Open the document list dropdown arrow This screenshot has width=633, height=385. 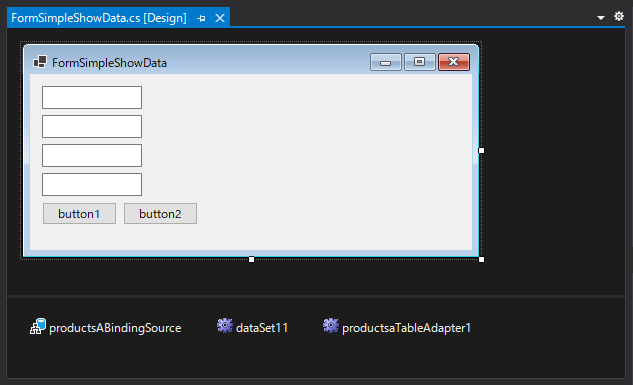[x=601, y=18]
